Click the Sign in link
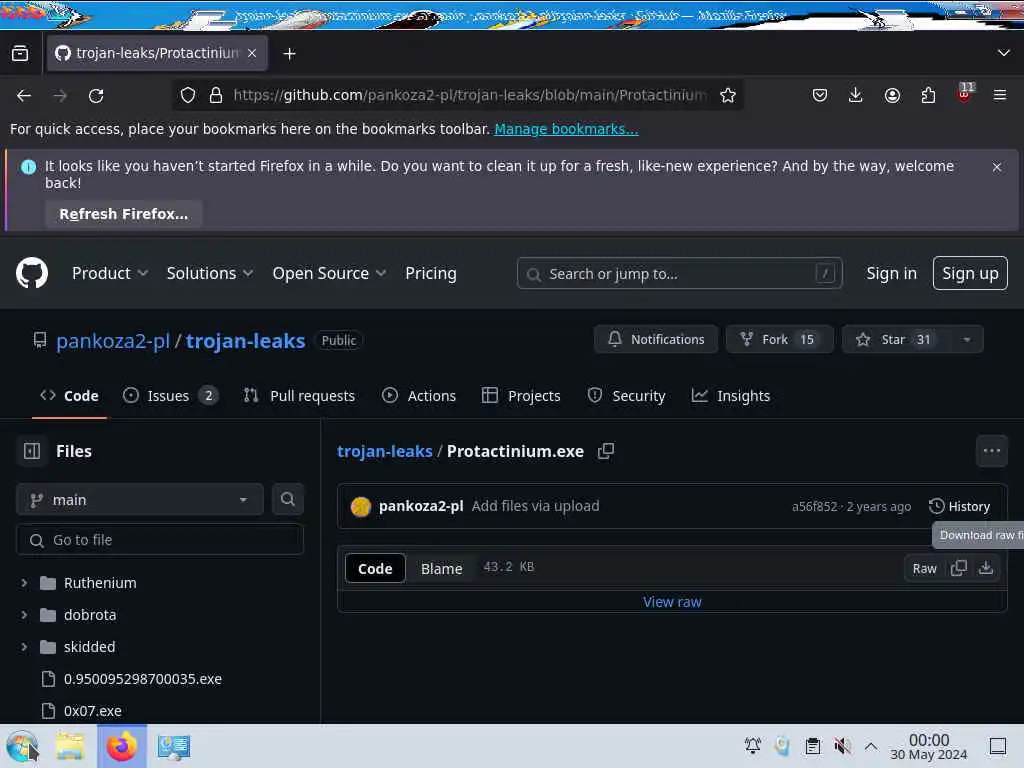The image size is (1024, 768). [891, 274]
